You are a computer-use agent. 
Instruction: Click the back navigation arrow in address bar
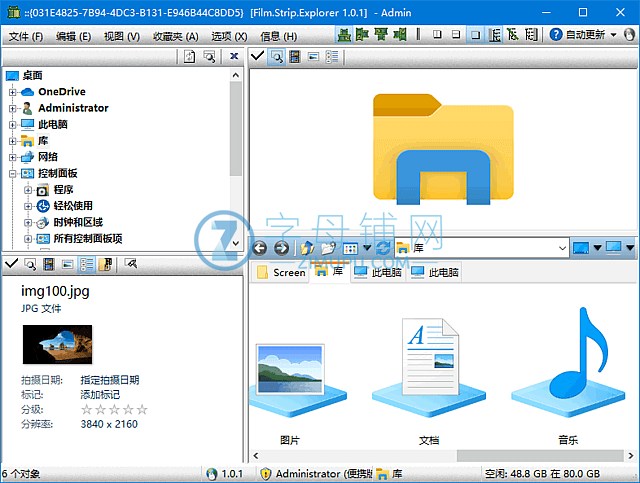pyautogui.click(x=260, y=248)
